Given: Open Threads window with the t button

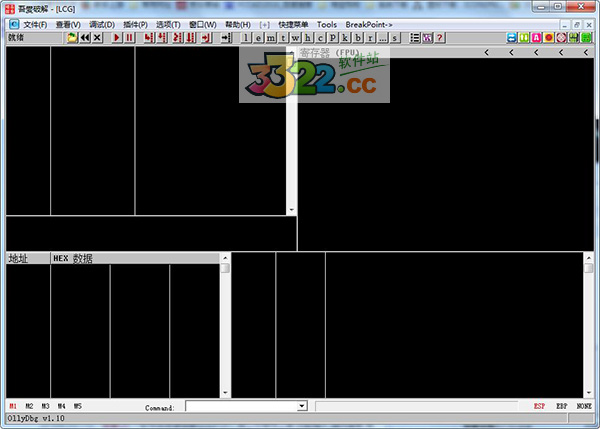Looking at the screenshot, I should click(283, 38).
